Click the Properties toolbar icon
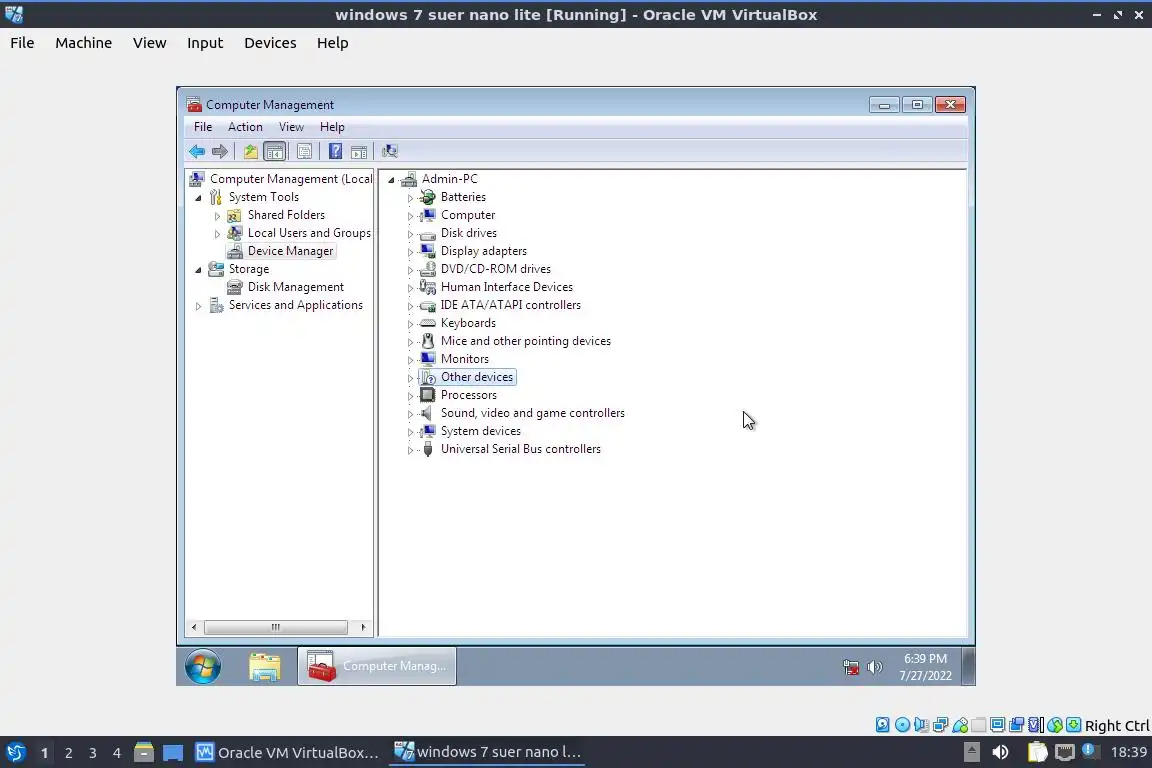Viewport: 1152px width, 768px height. 304,151
